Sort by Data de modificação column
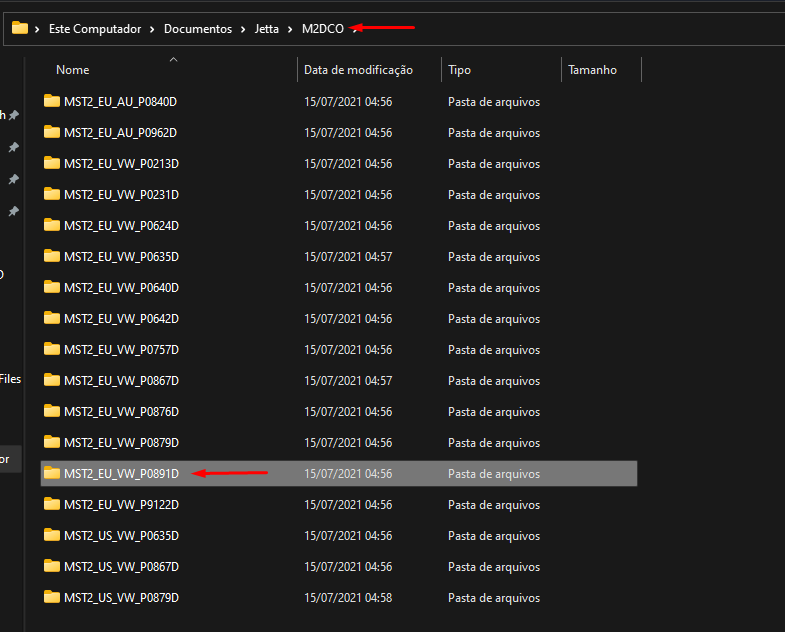The image size is (785, 632). point(358,70)
